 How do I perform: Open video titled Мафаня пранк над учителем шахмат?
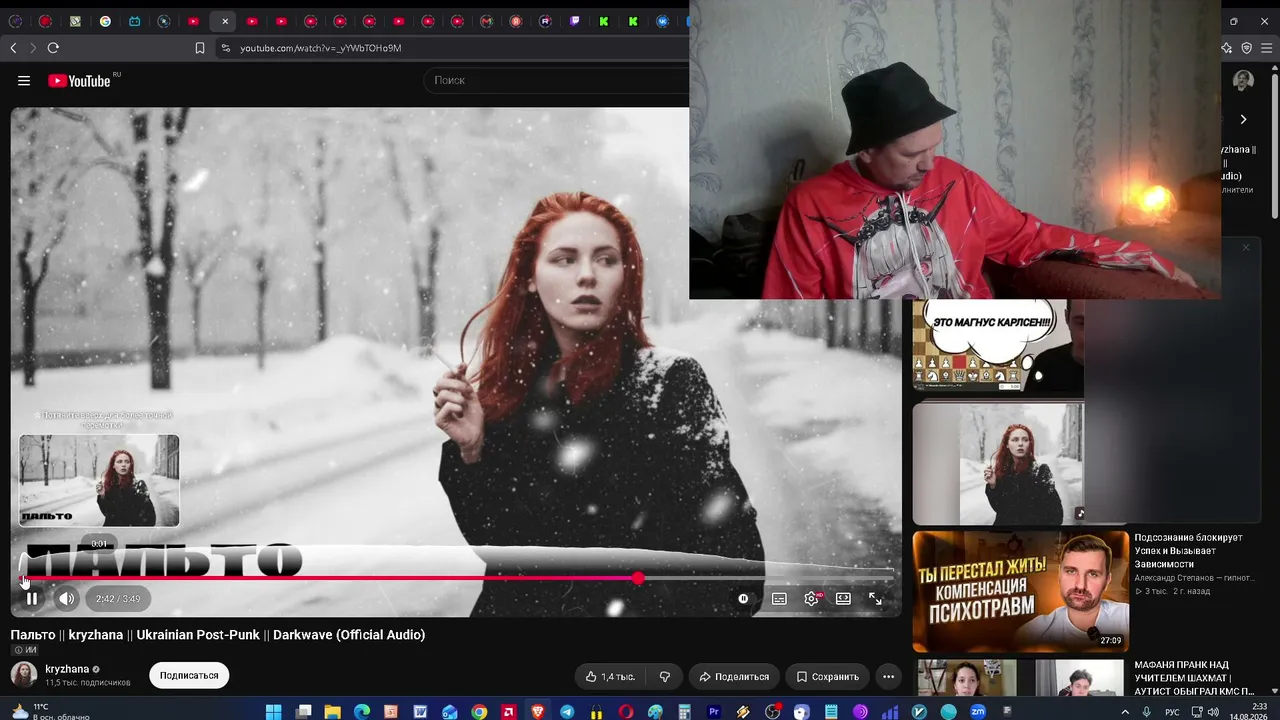point(1194,678)
